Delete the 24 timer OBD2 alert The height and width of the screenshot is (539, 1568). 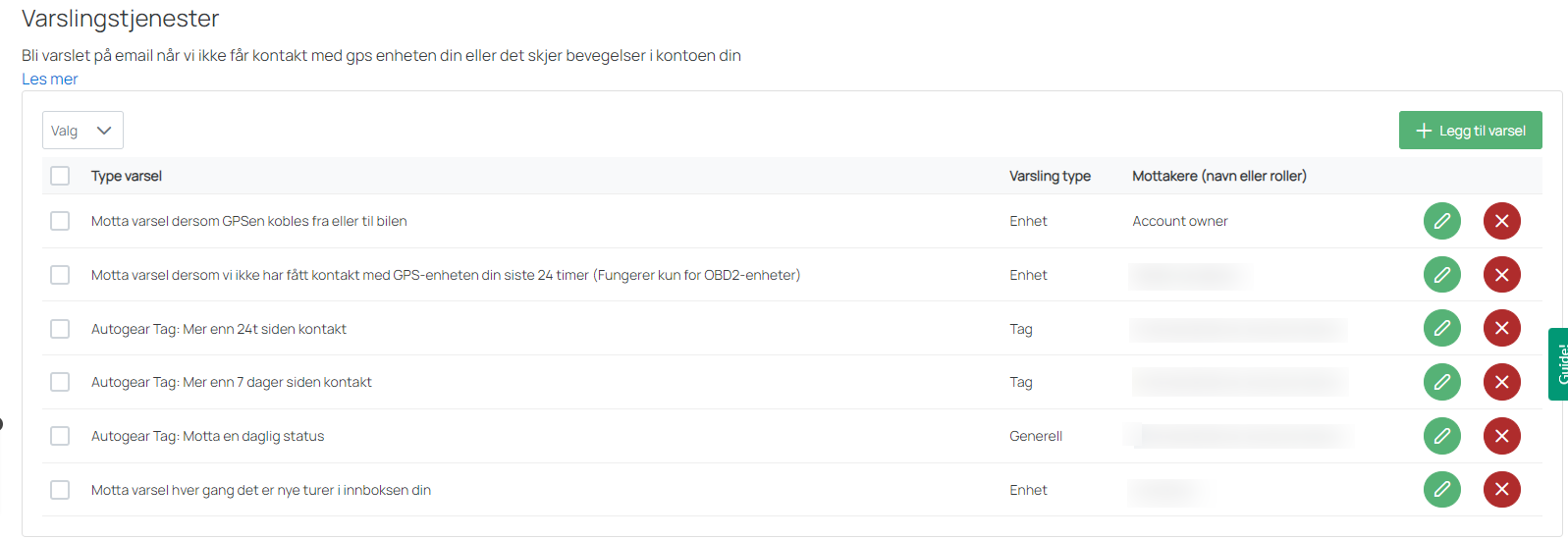pos(1501,275)
